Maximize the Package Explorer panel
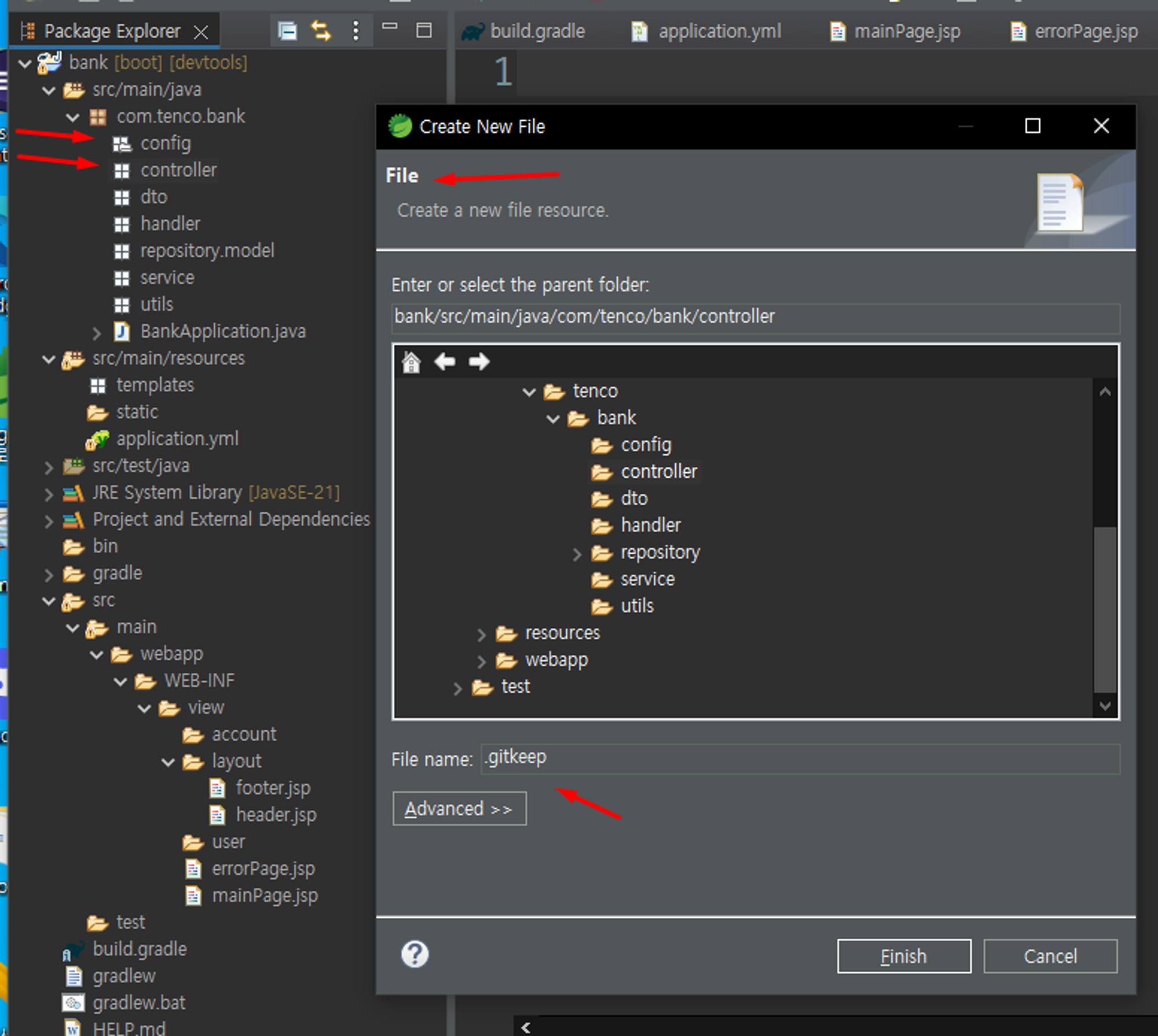 [424, 30]
